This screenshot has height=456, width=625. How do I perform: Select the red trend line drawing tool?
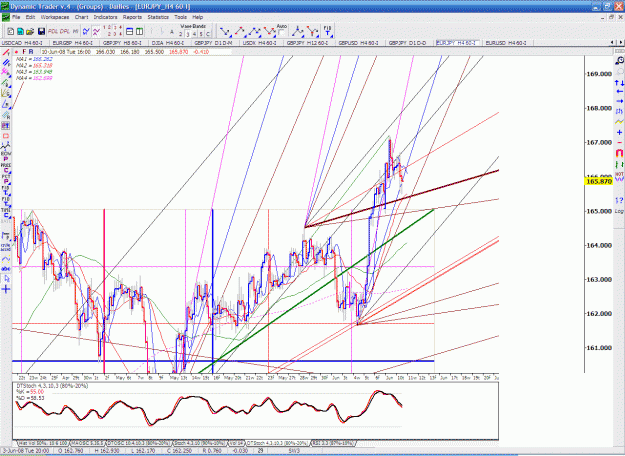click(x=6, y=53)
